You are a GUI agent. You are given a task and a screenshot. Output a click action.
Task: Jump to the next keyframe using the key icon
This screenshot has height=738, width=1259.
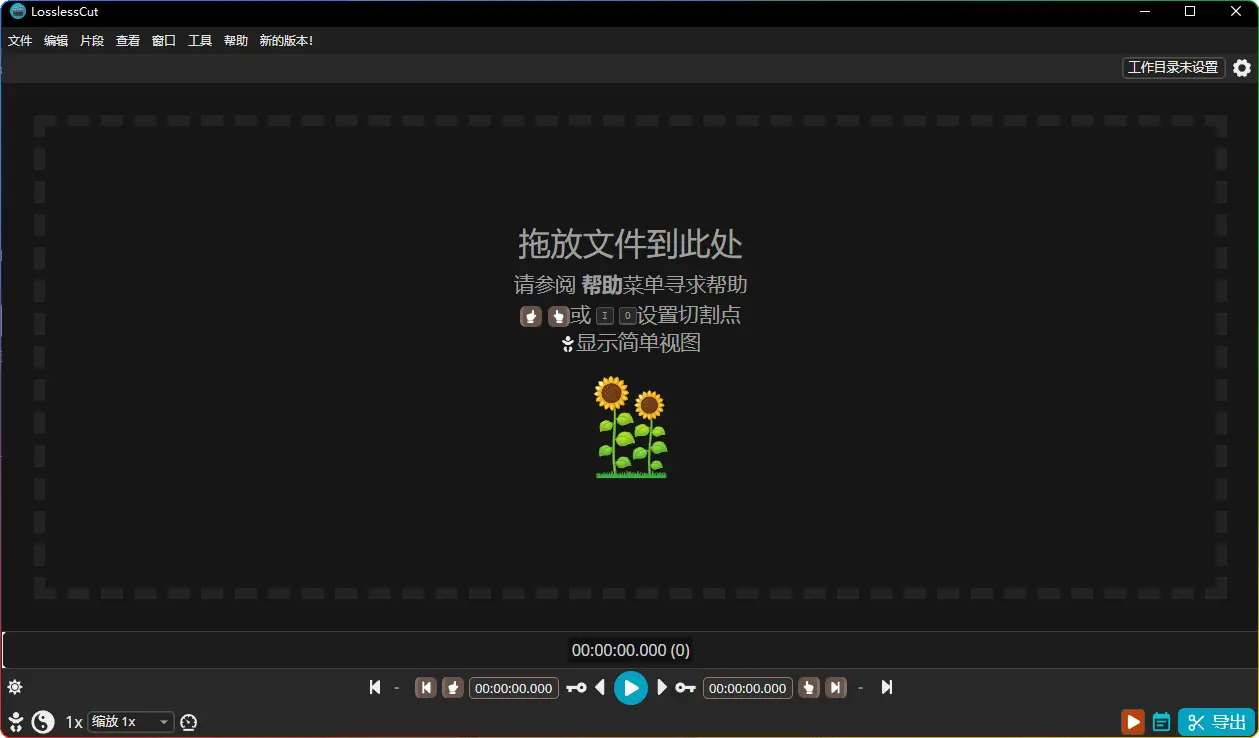[685, 688]
